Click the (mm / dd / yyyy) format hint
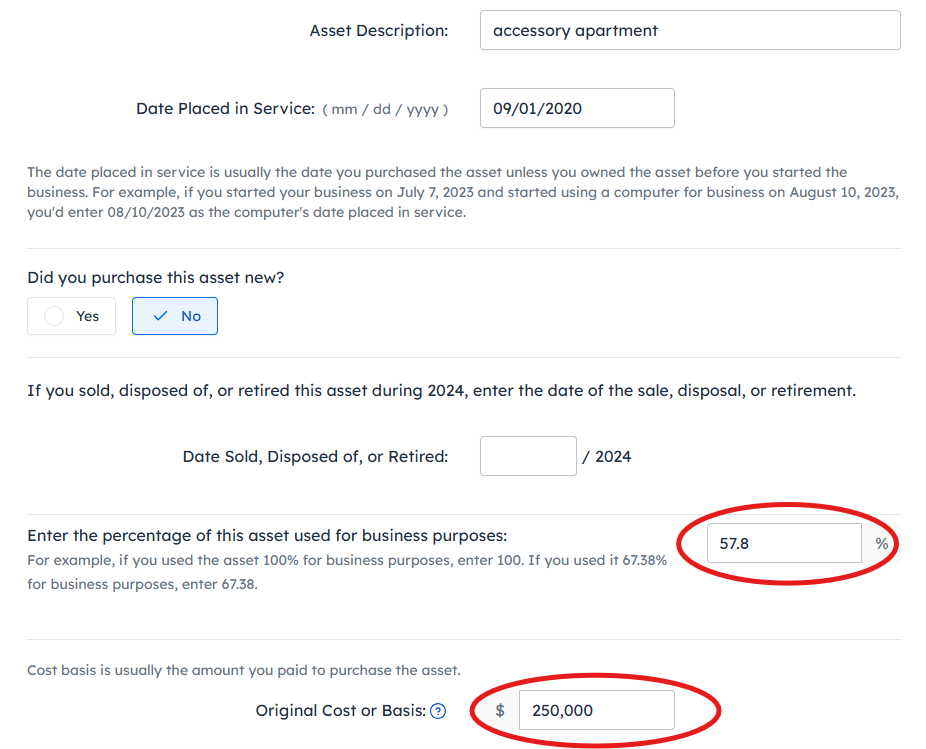The height and width of the screenshot is (749, 926). click(x=385, y=109)
